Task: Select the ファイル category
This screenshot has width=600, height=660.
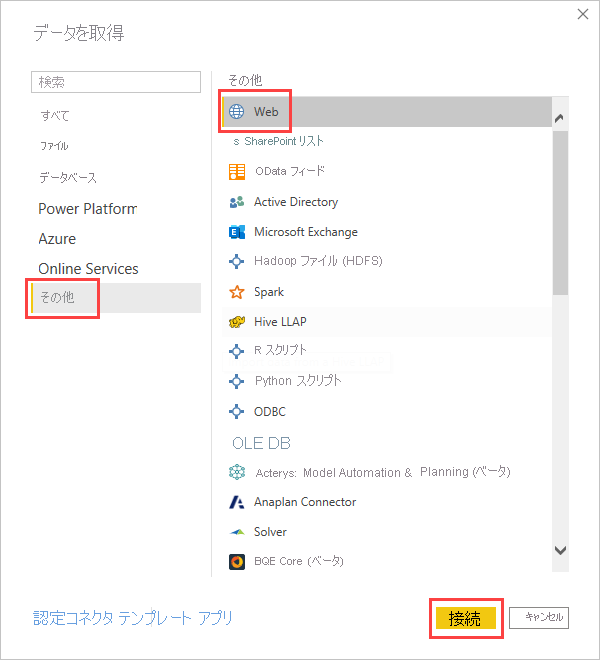Action: [54, 146]
